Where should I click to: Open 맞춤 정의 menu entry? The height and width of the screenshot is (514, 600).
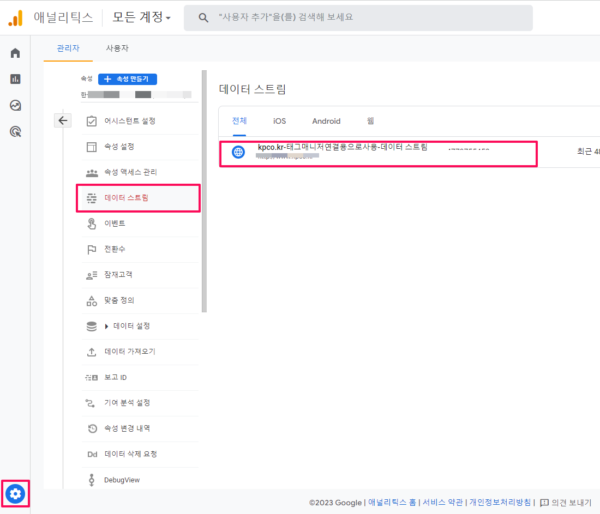pyautogui.click(x=140, y=301)
